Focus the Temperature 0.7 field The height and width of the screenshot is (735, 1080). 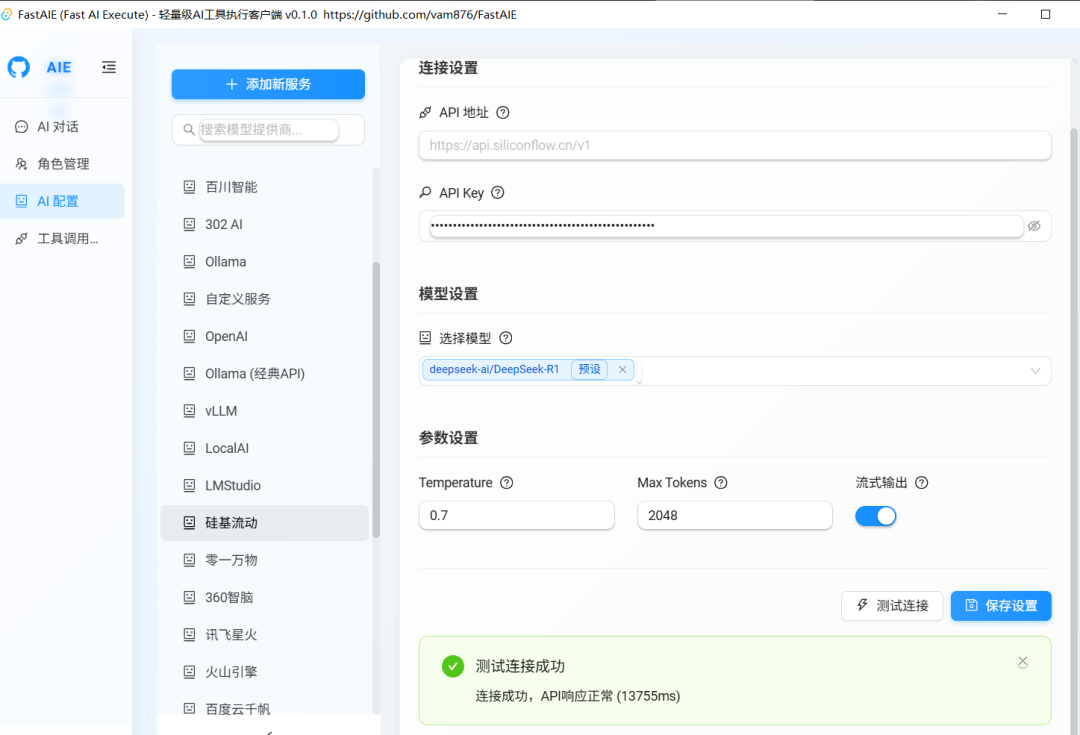coord(516,515)
